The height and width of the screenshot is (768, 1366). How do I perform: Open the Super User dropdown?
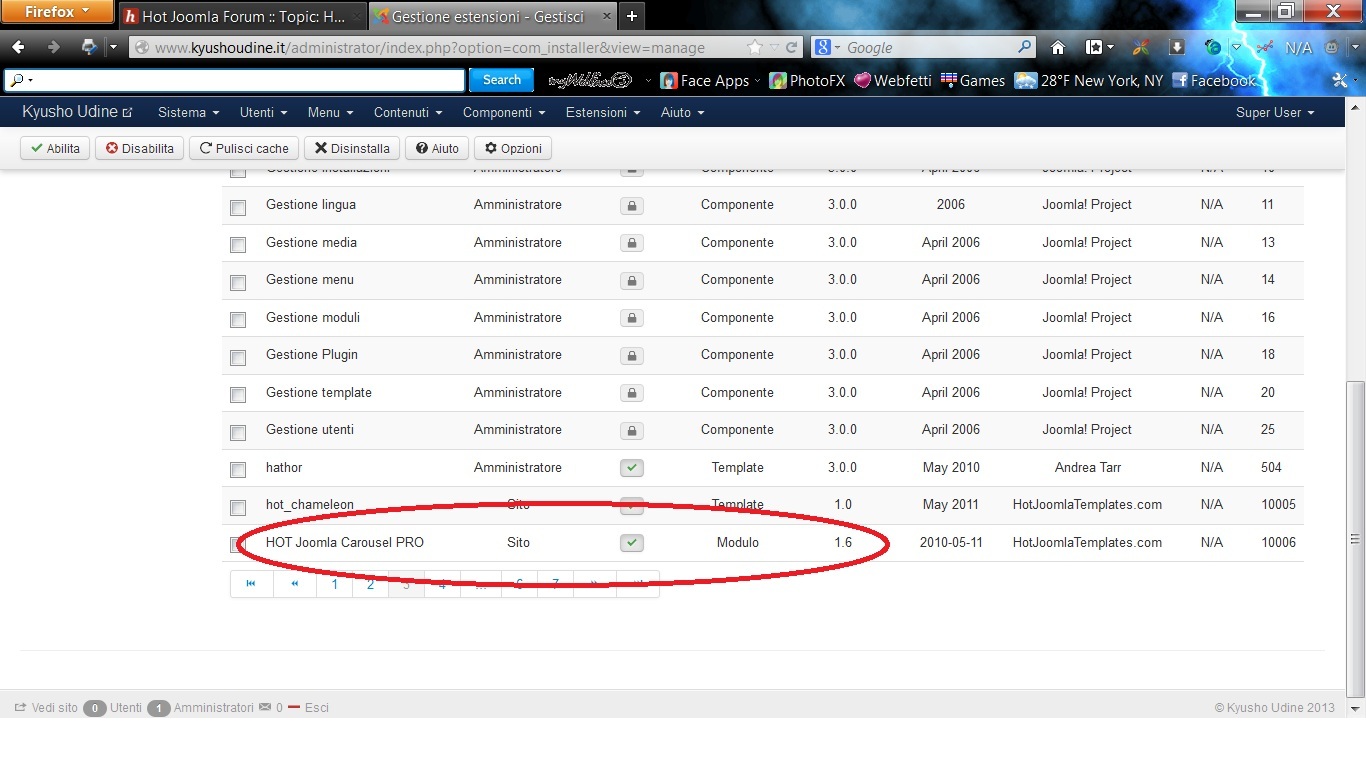1275,112
